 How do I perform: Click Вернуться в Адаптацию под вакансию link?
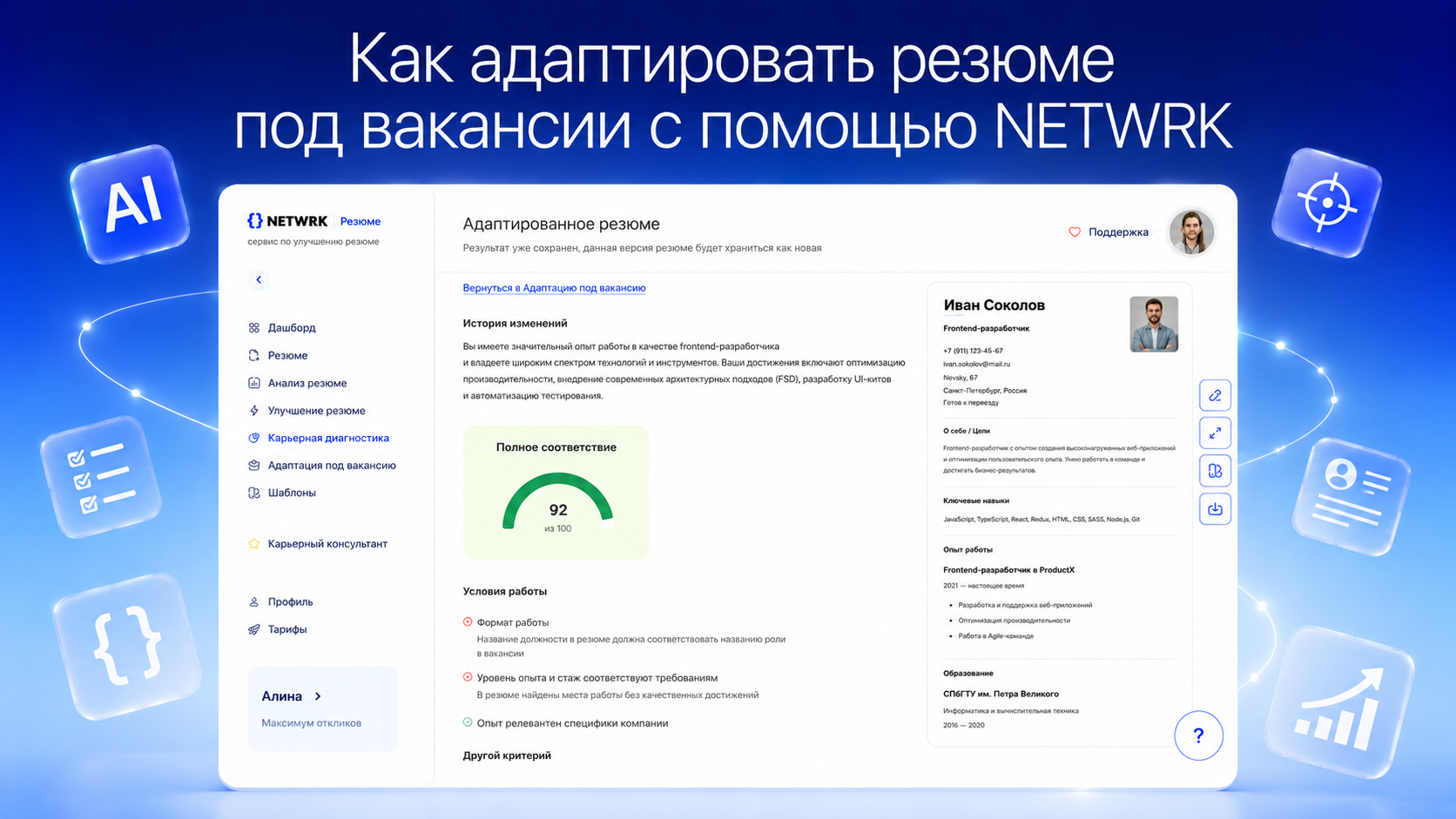point(554,288)
